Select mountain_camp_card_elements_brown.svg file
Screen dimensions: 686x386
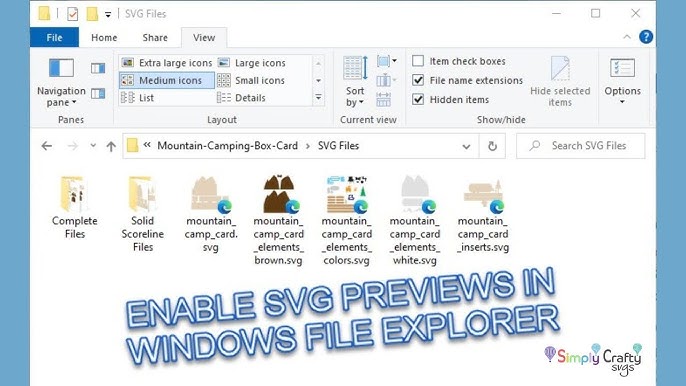tap(278, 221)
